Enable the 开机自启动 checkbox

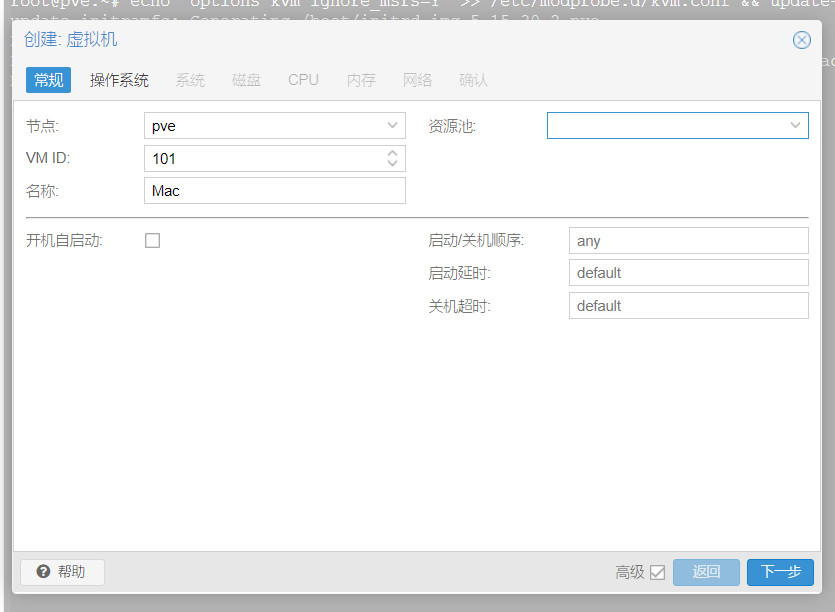(153, 241)
